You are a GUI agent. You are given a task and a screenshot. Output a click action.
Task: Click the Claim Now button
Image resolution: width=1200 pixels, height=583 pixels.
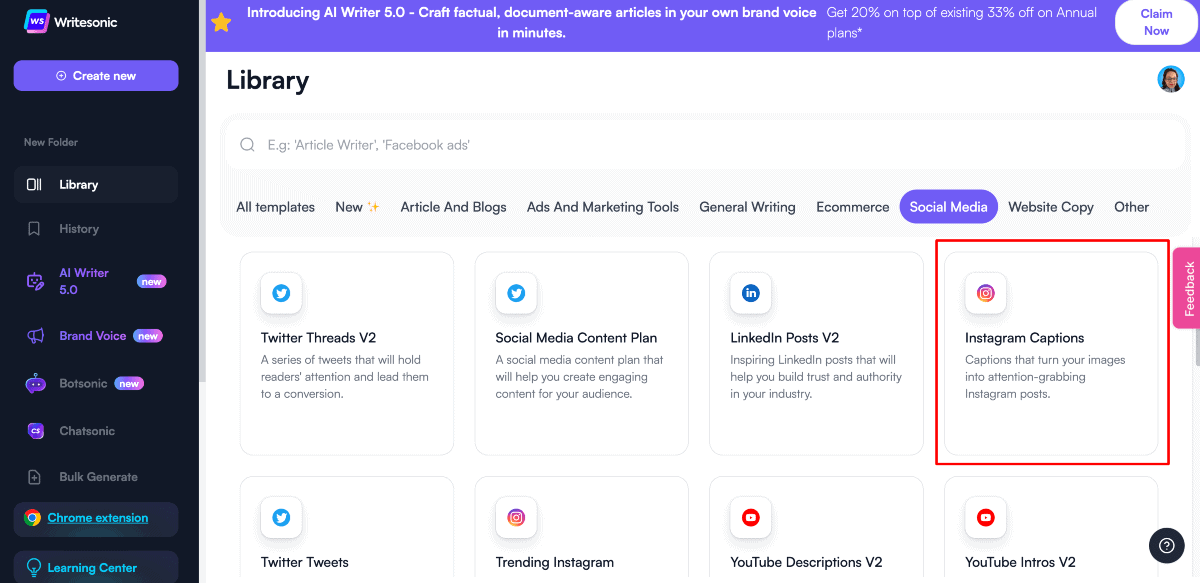1156,22
